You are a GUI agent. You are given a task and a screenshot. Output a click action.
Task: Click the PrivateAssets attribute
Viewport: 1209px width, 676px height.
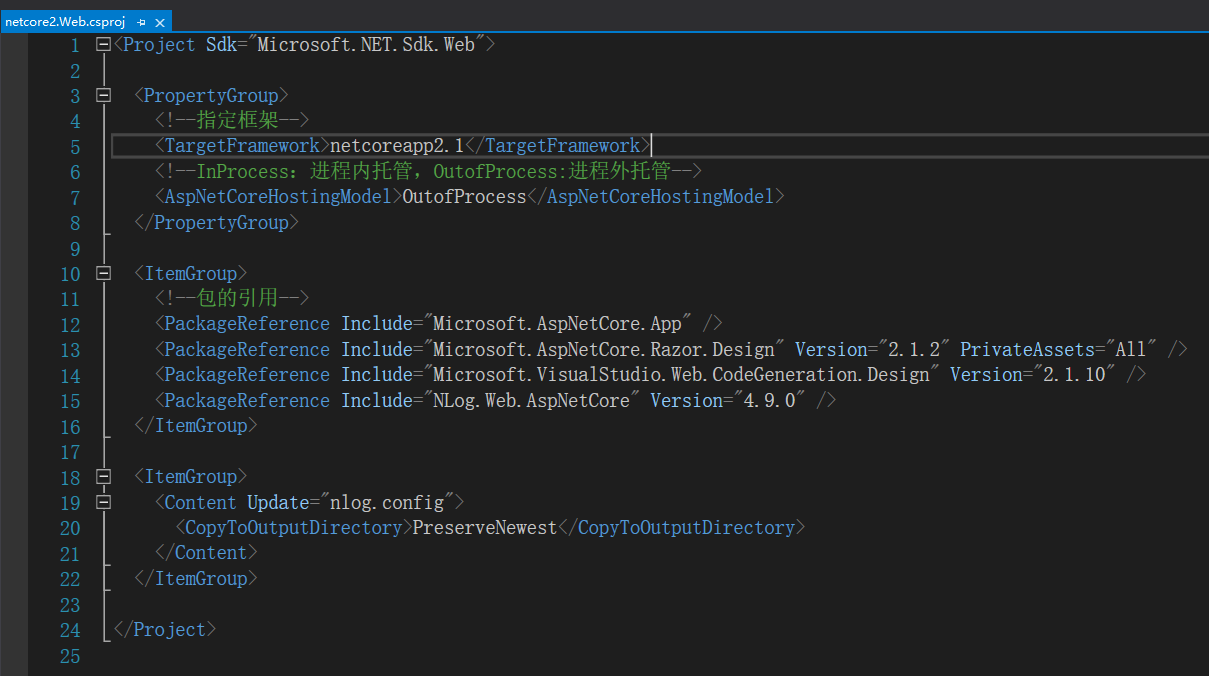click(x=1027, y=350)
